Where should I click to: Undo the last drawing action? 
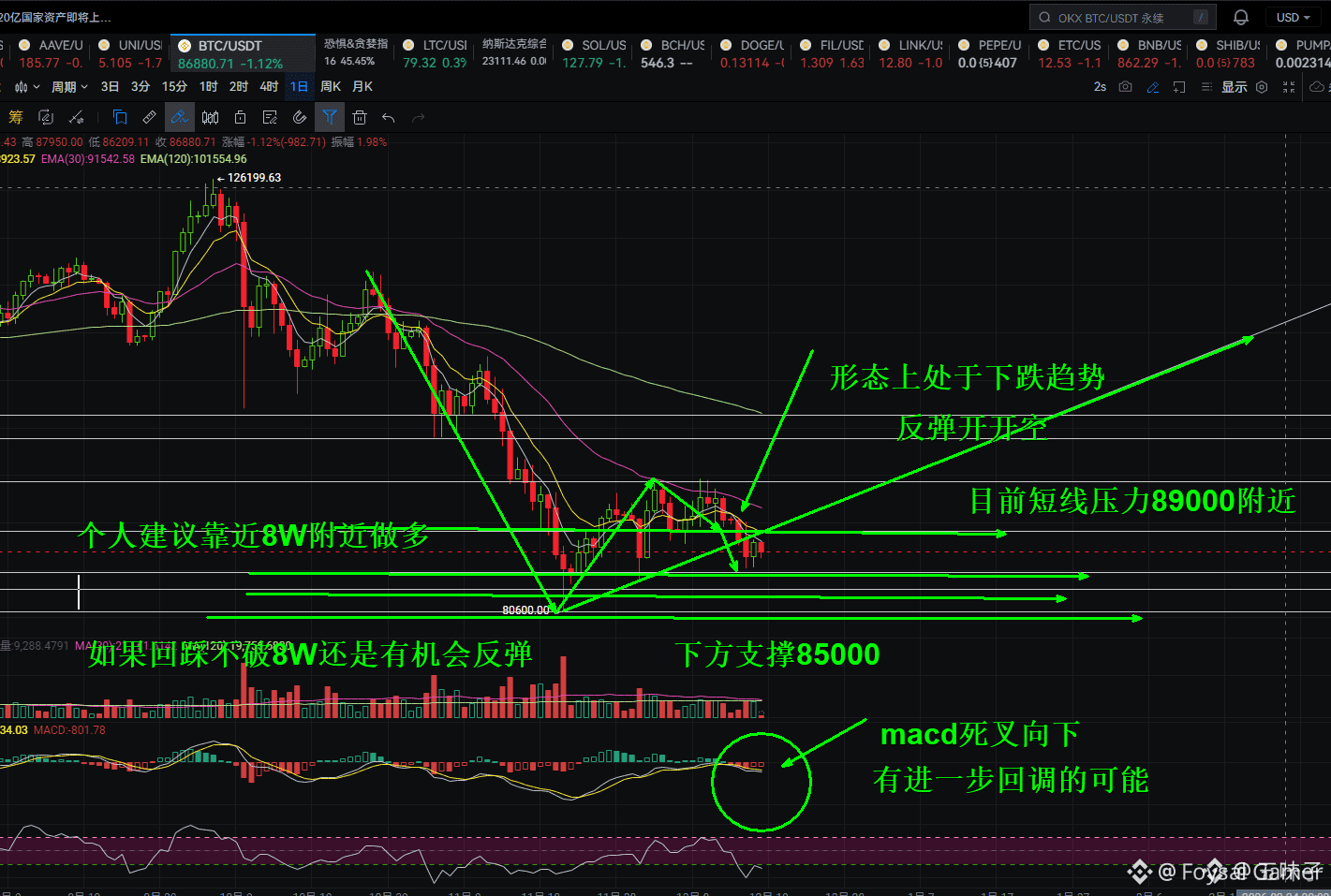[x=389, y=118]
